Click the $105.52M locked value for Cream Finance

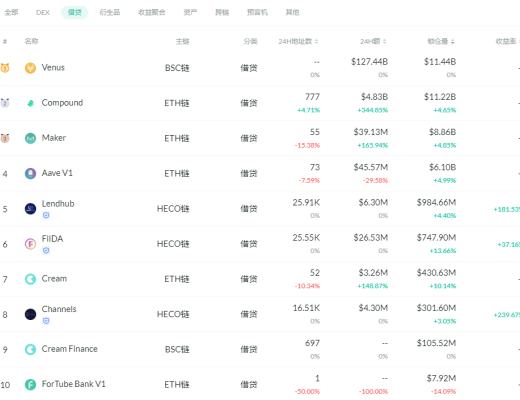436,343
